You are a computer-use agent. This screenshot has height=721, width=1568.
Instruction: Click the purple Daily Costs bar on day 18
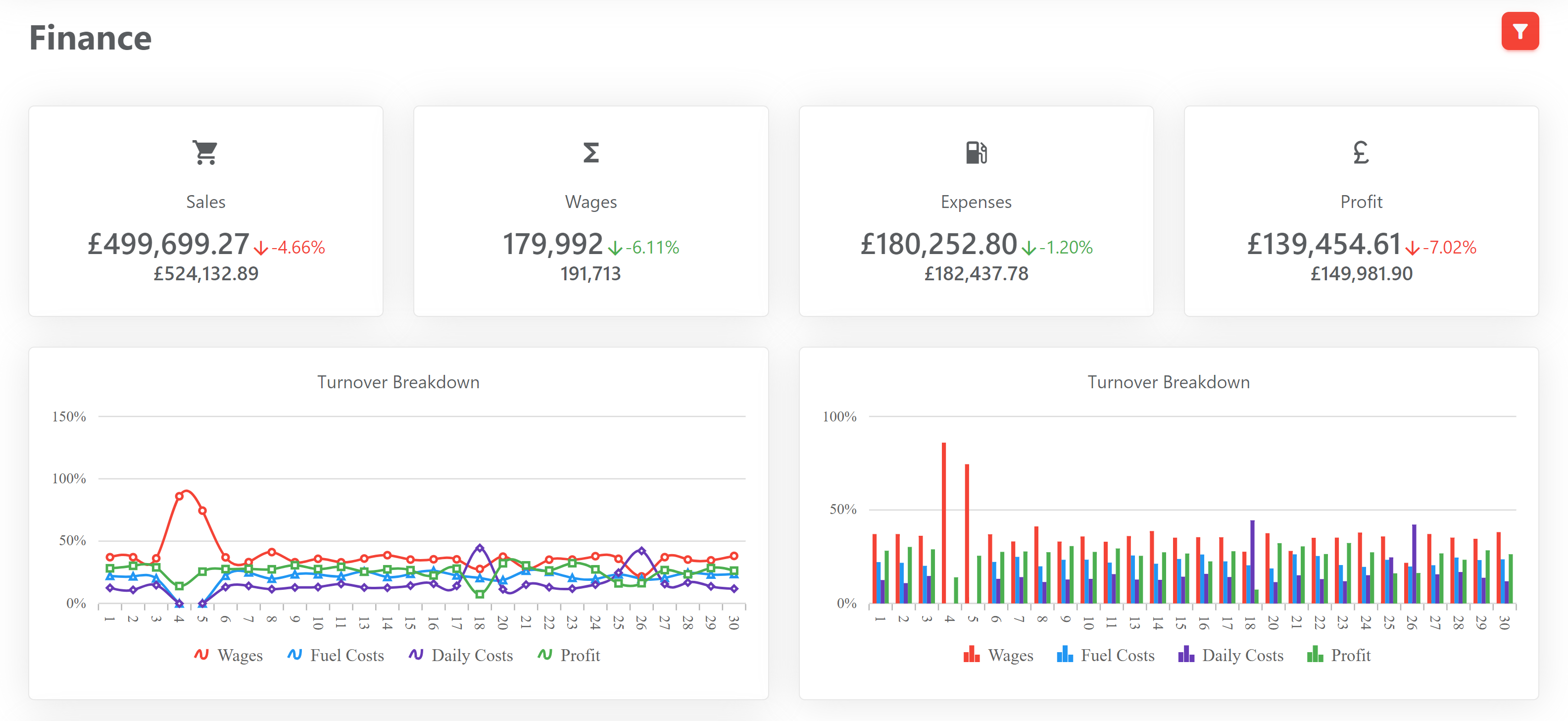tap(1252, 561)
